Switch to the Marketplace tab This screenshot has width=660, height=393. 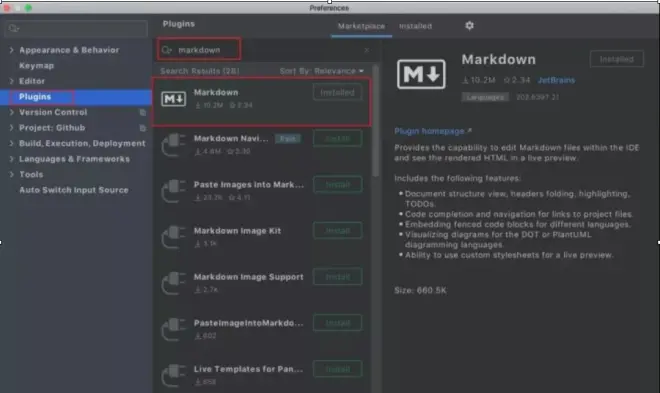(x=361, y=26)
